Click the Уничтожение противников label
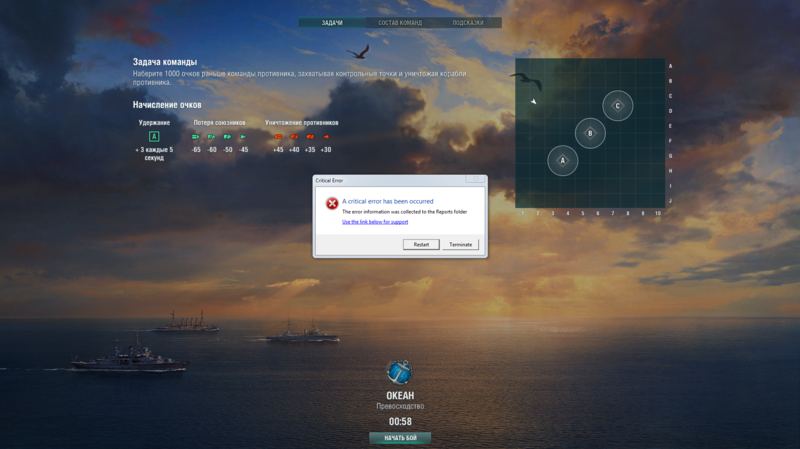 (302, 122)
